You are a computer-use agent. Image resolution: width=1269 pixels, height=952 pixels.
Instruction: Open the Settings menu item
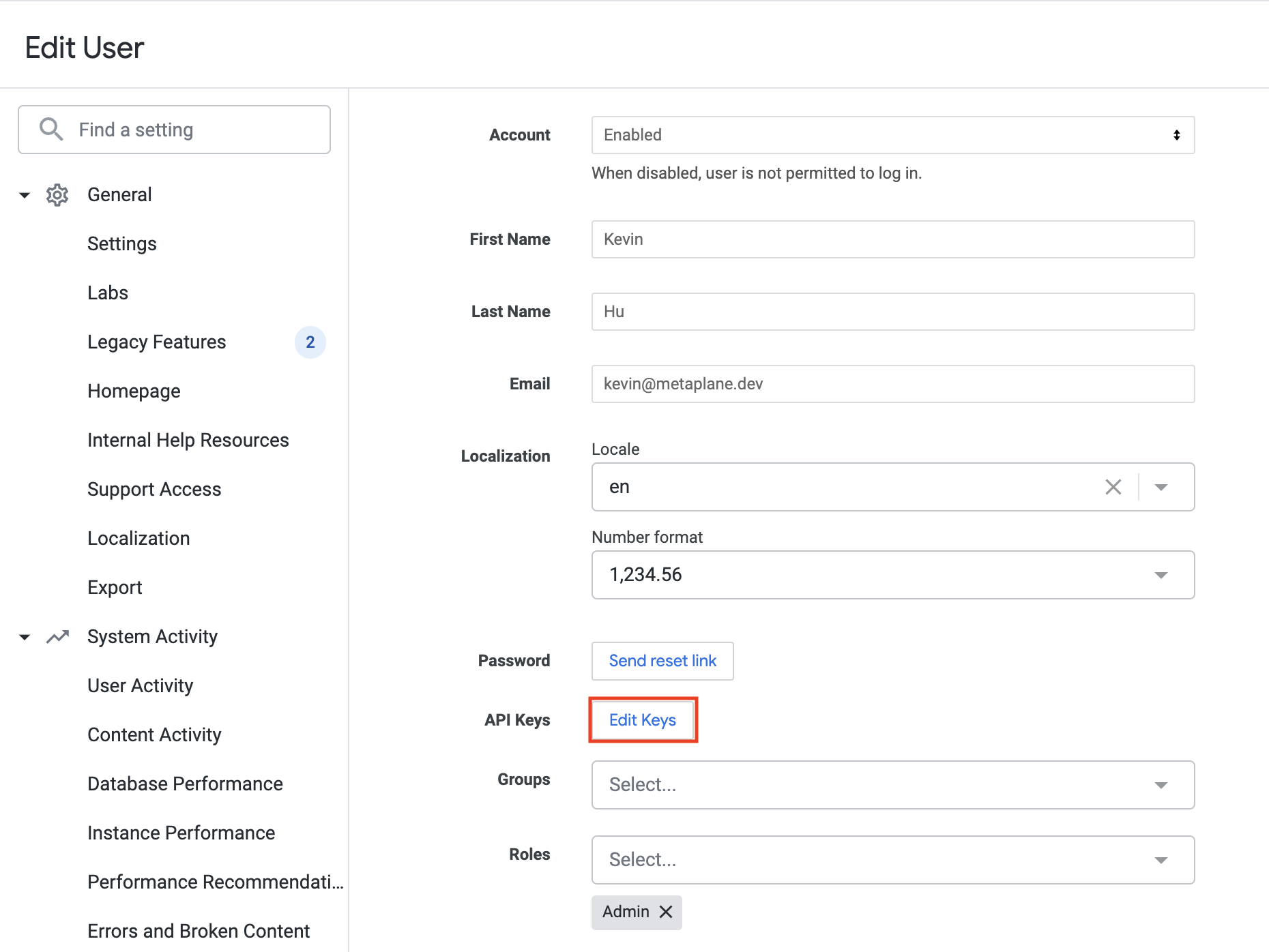point(122,244)
